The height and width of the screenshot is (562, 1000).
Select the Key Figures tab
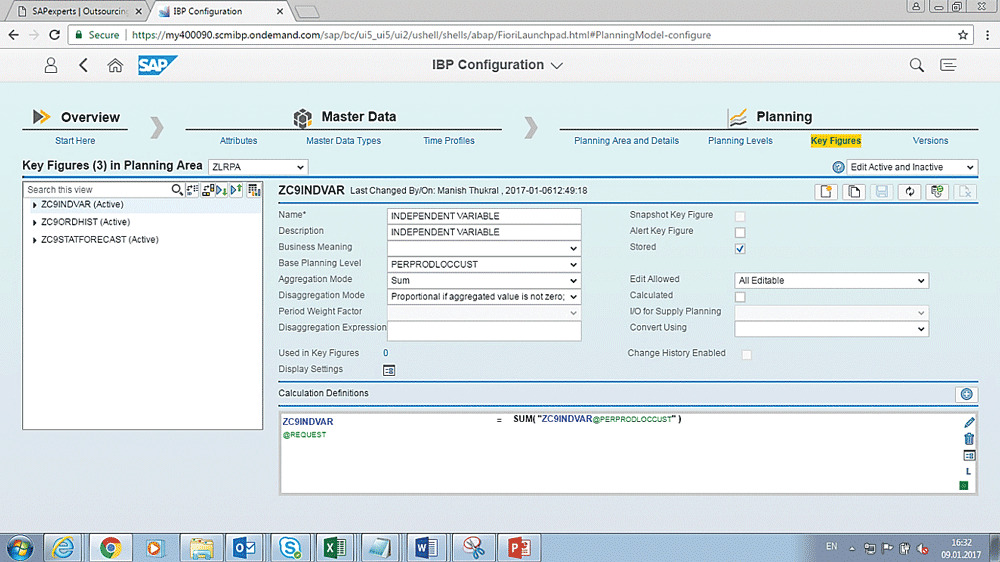click(835, 141)
